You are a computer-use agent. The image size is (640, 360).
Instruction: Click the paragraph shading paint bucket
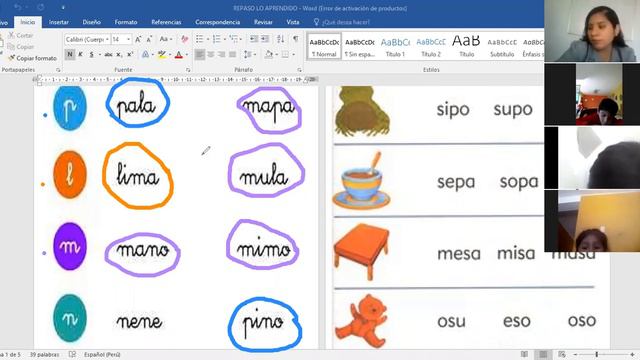(269, 54)
